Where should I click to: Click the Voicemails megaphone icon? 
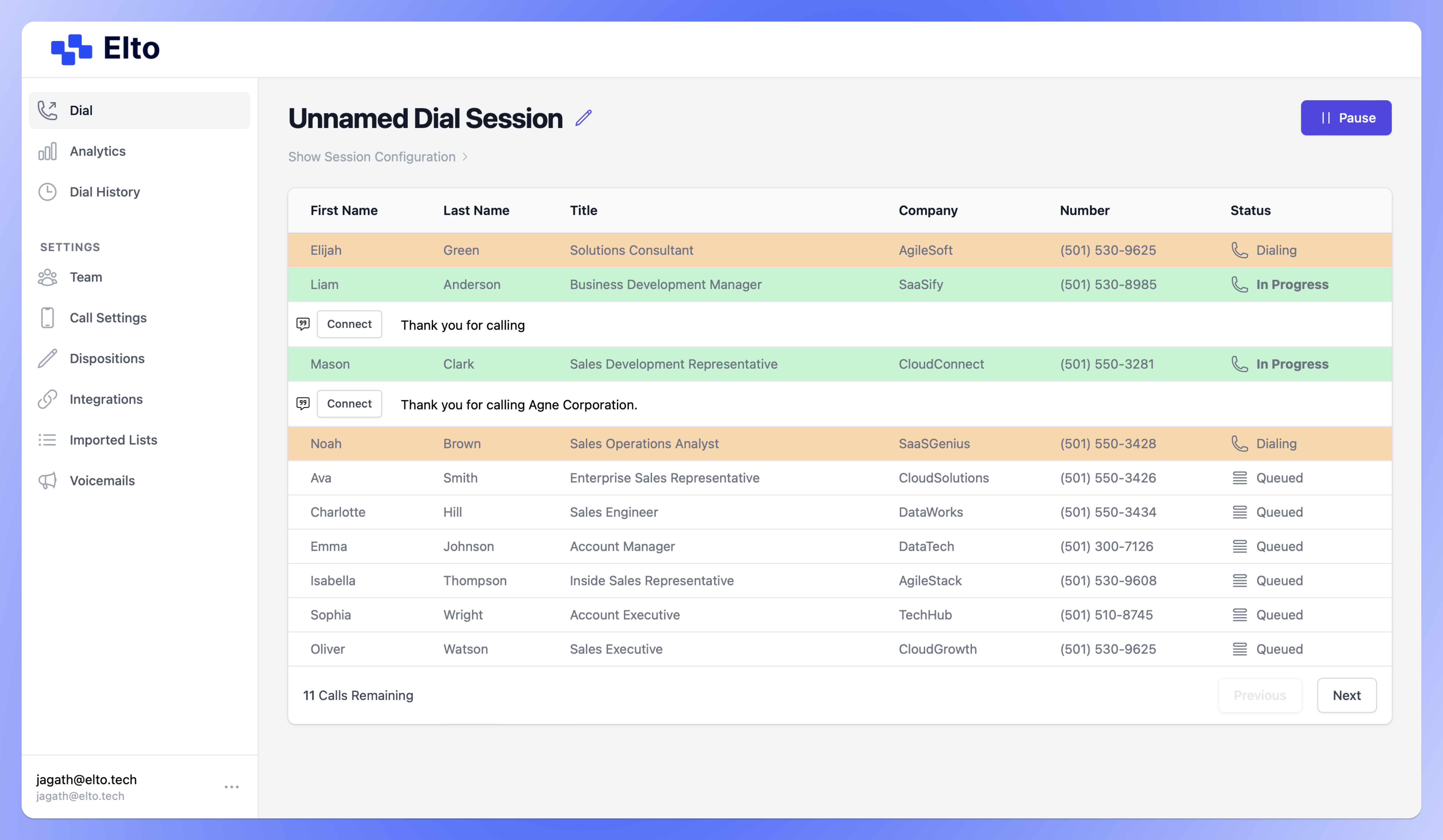coord(47,480)
